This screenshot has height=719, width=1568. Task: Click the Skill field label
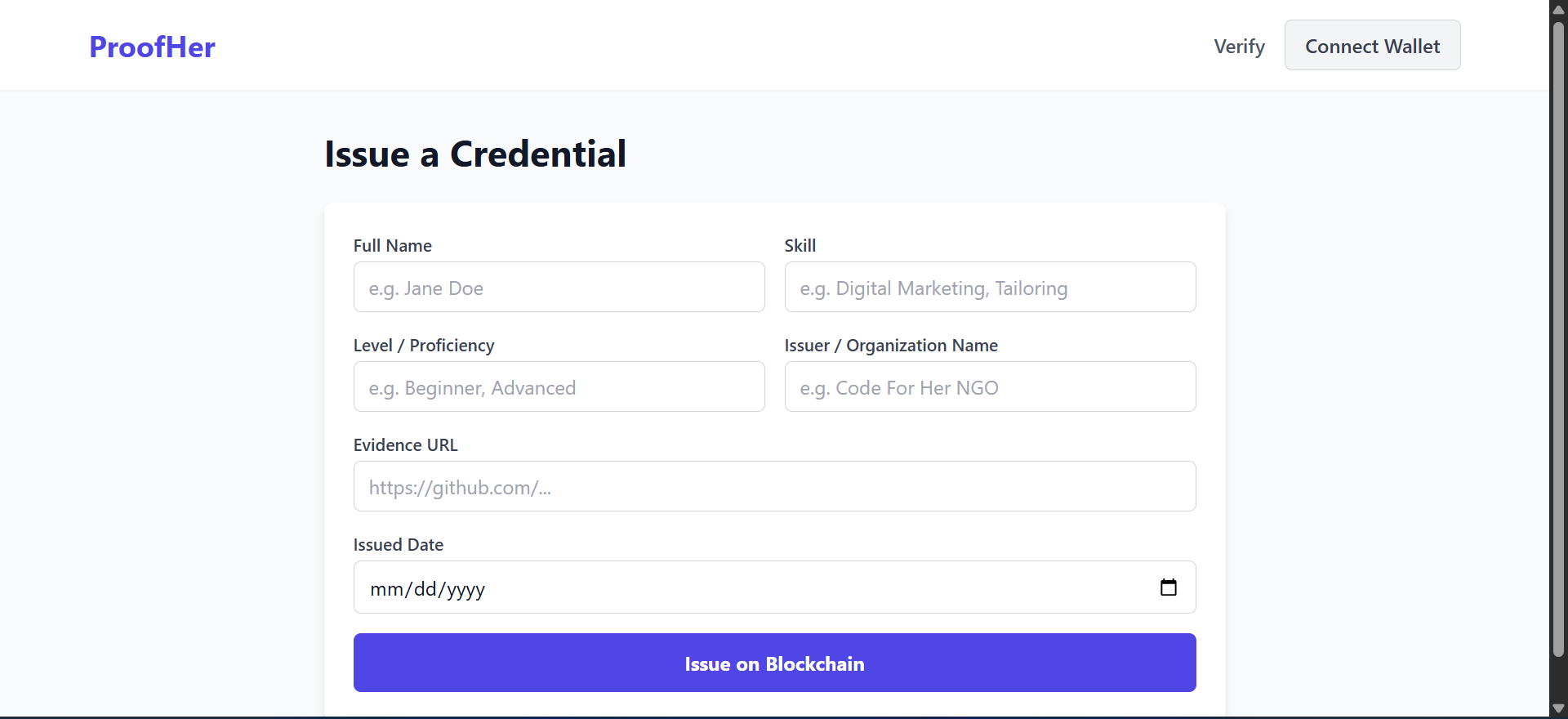pyautogui.click(x=800, y=246)
